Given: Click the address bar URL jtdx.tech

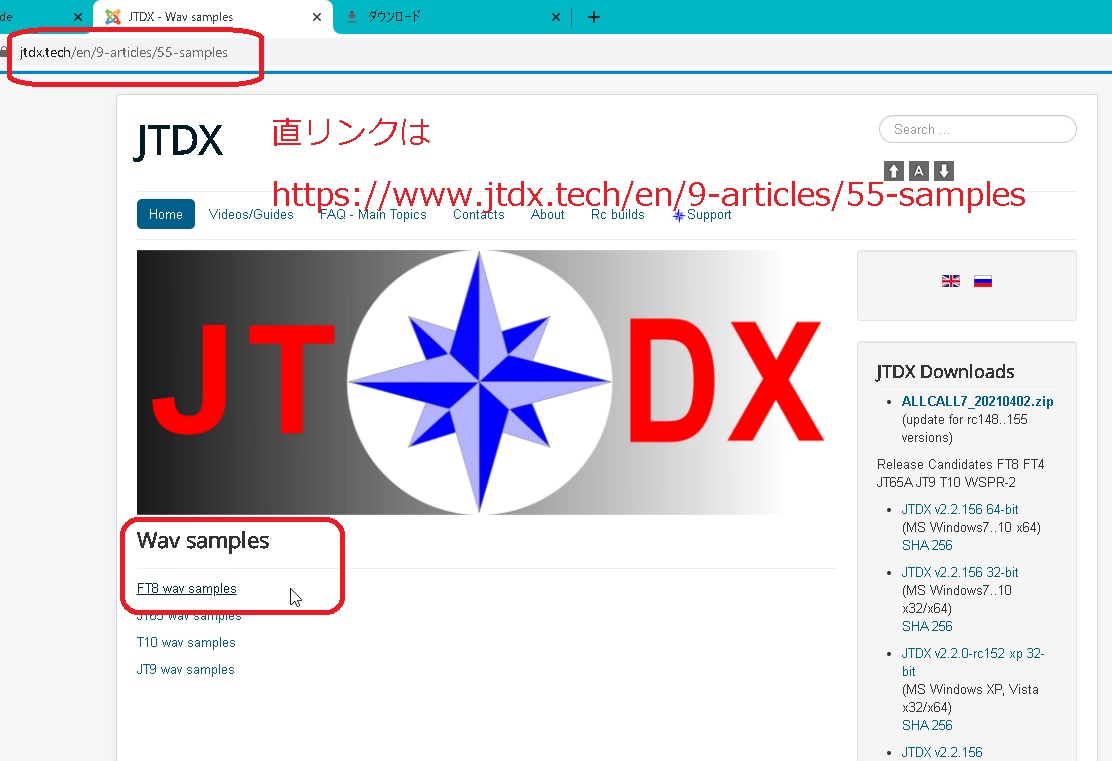Looking at the screenshot, I should 123,52.
